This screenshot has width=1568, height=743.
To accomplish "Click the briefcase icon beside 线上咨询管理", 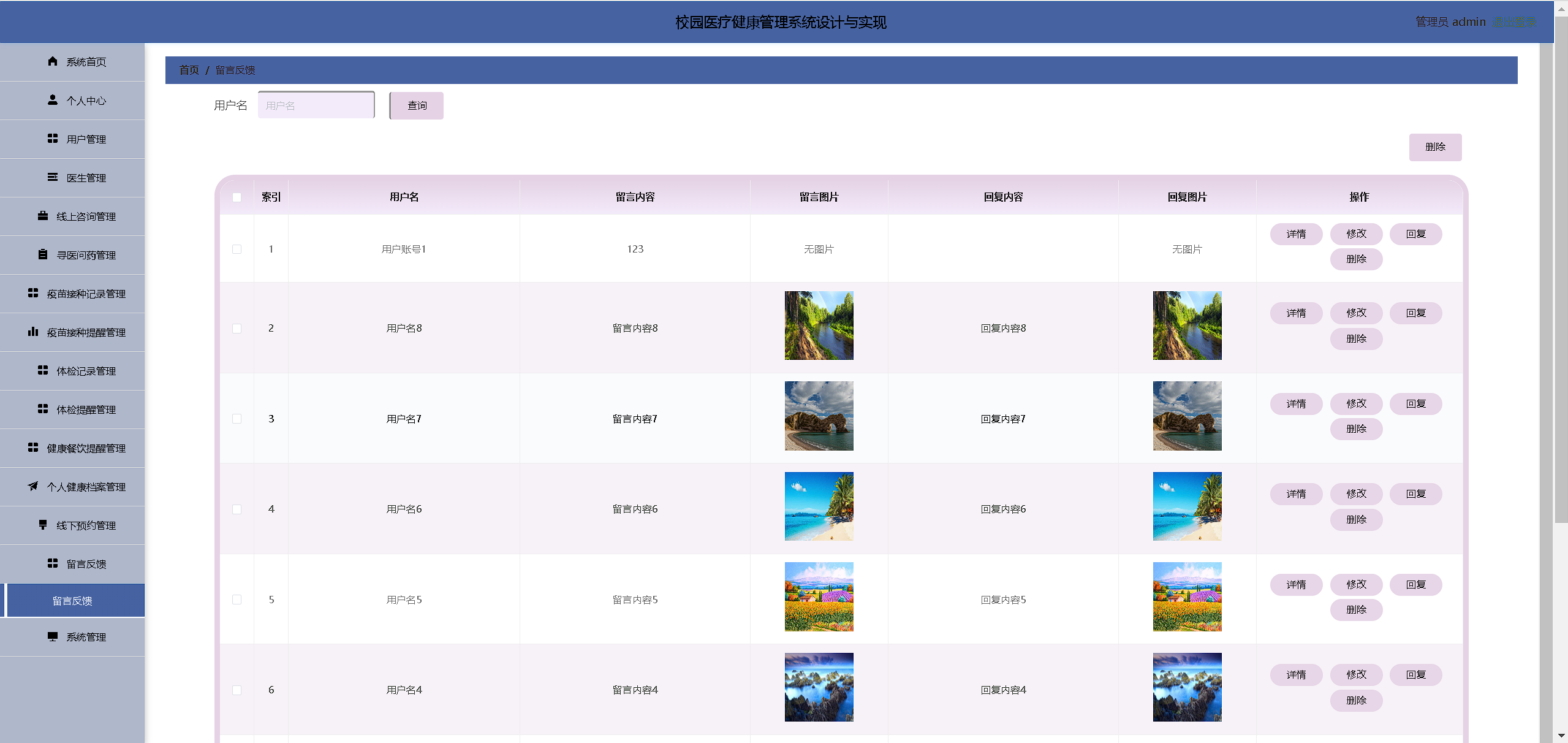I will click(x=43, y=216).
